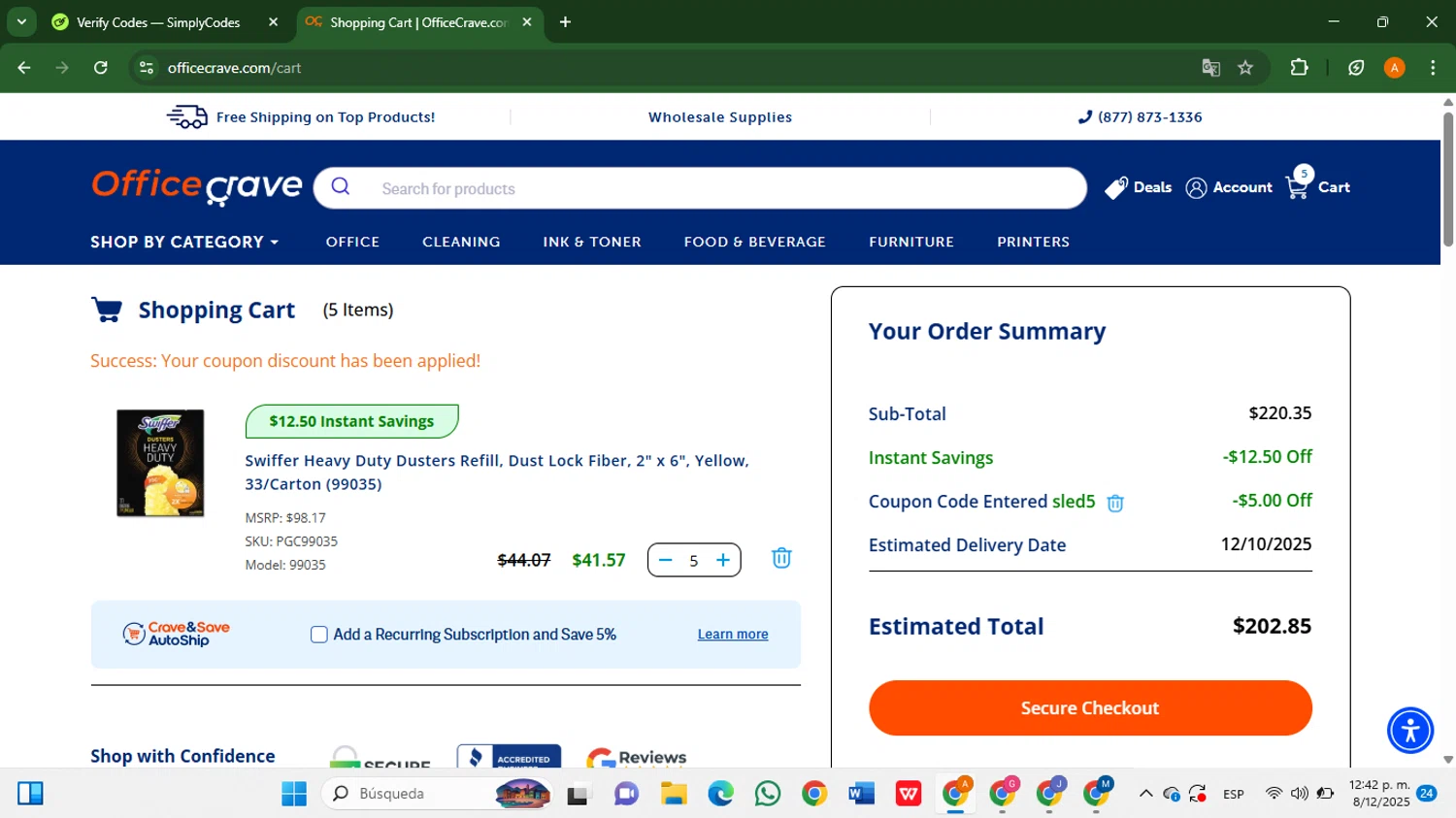Open the Cart icon with 5 badge
Image resolution: width=1456 pixels, height=818 pixels.
pyautogui.click(x=1299, y=181)
